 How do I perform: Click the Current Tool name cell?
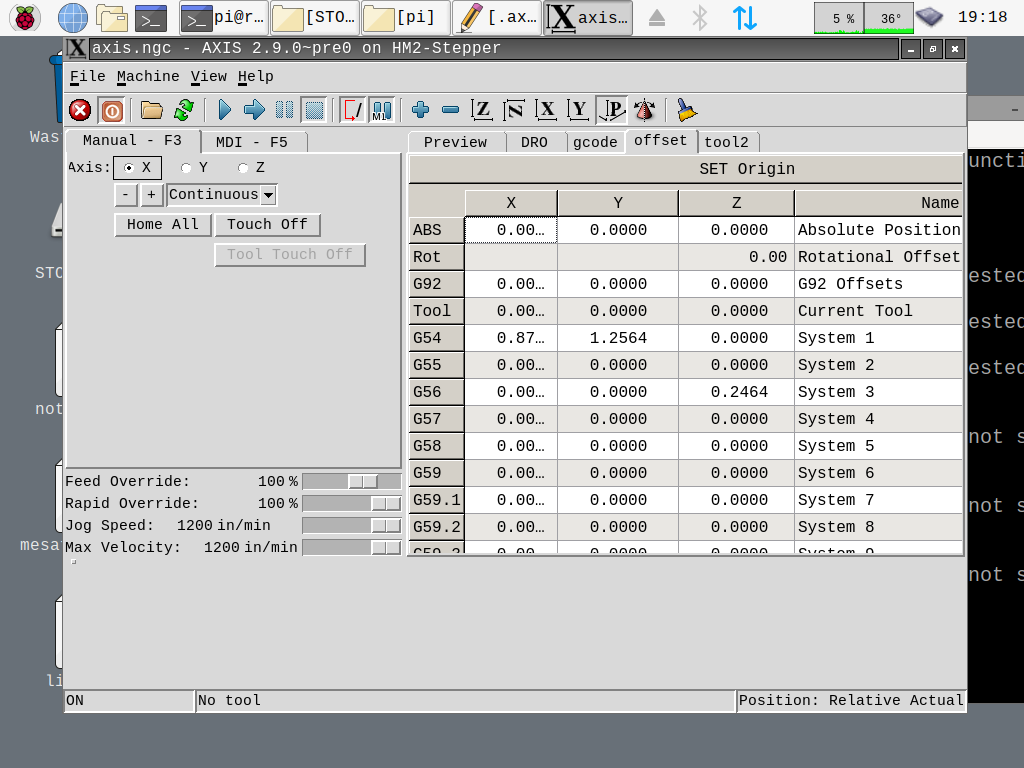click(878, 312)
